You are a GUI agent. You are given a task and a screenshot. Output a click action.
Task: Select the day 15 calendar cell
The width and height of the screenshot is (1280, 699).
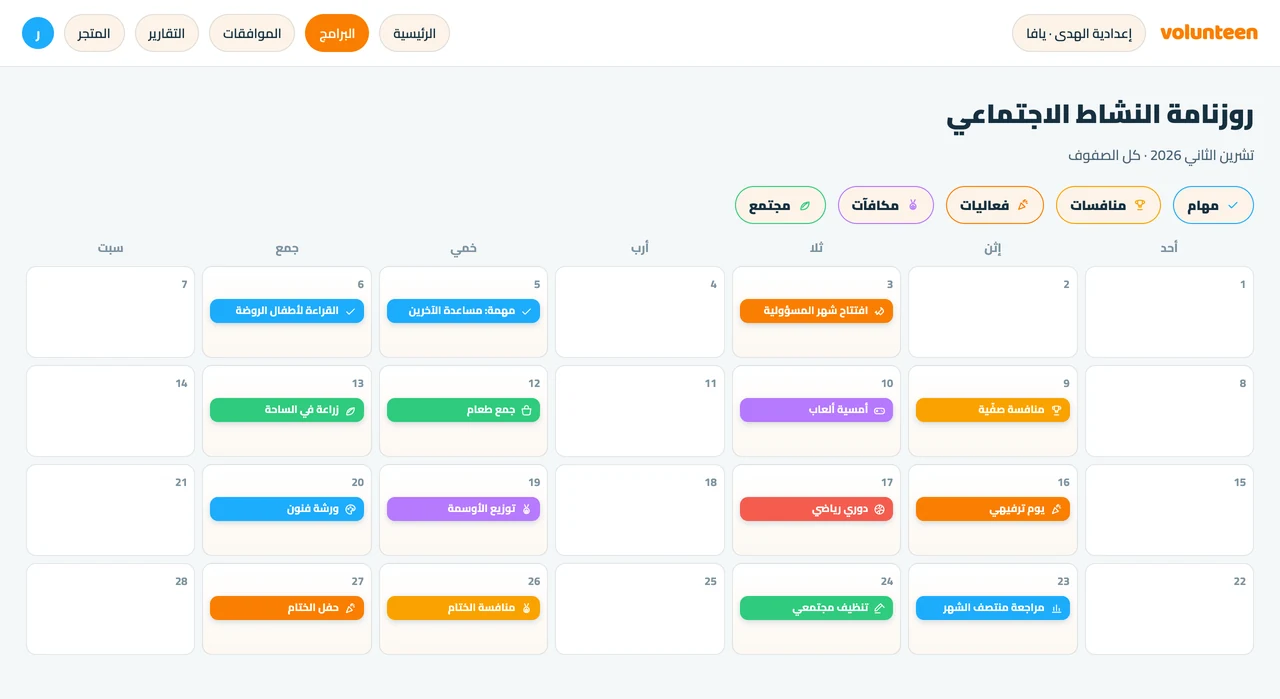[1169, 510]
